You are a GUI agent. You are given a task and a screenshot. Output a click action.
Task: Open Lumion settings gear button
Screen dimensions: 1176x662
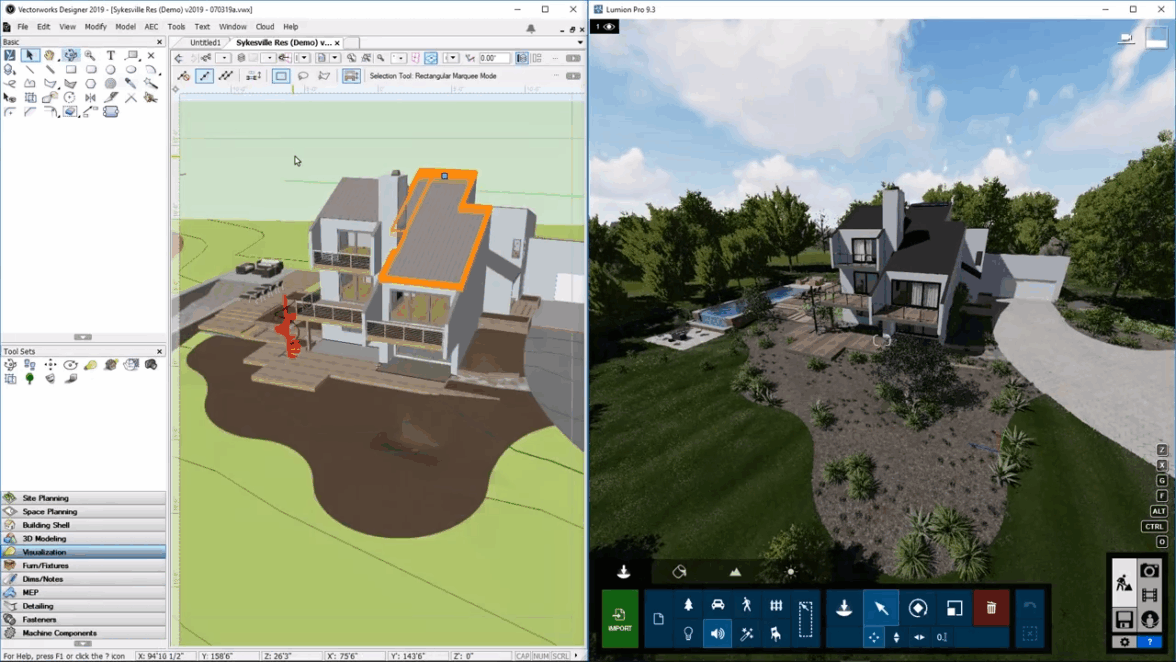(x=1125, y=642)
